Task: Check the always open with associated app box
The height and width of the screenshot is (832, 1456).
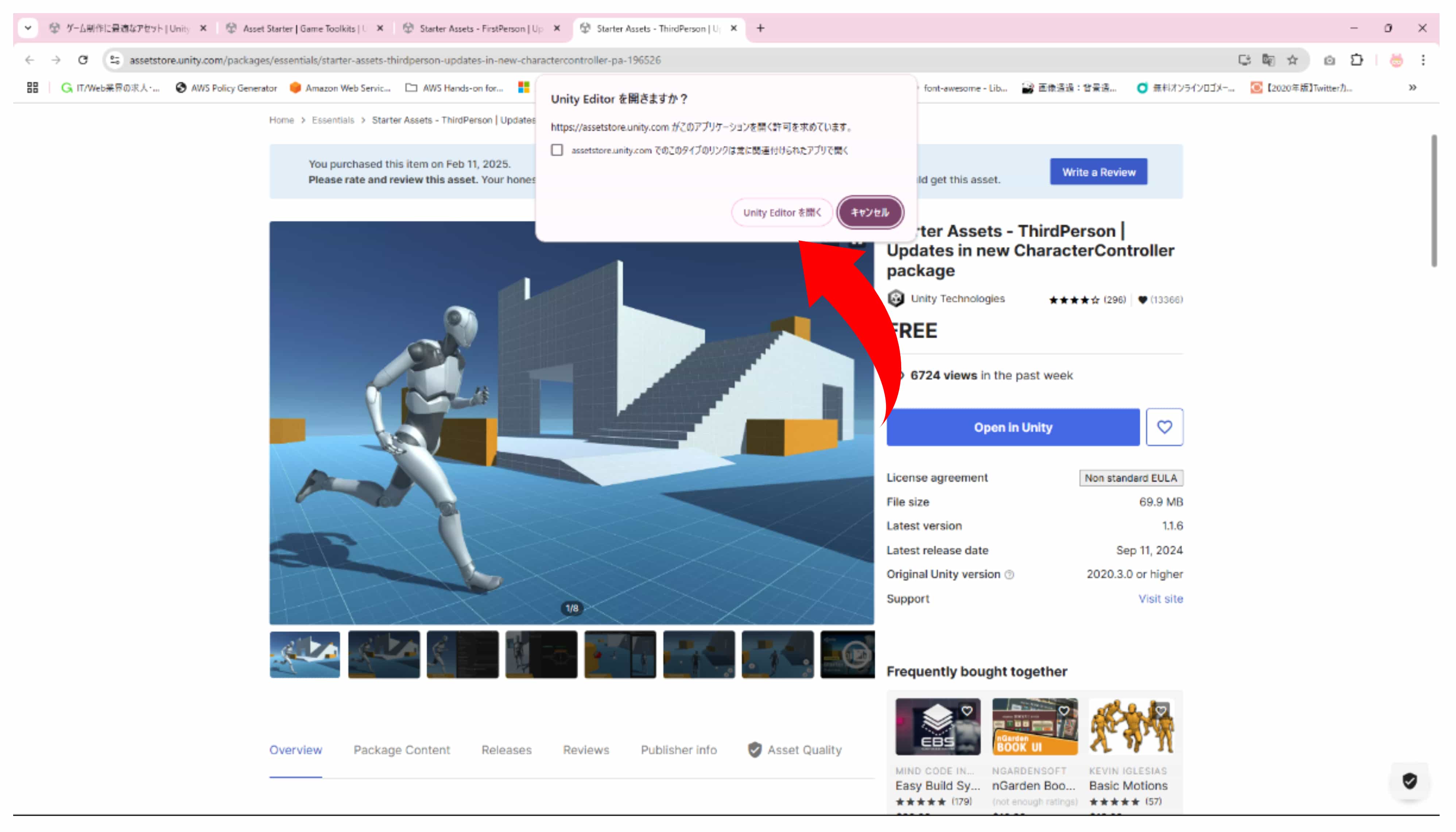Action: pos(557,150)
